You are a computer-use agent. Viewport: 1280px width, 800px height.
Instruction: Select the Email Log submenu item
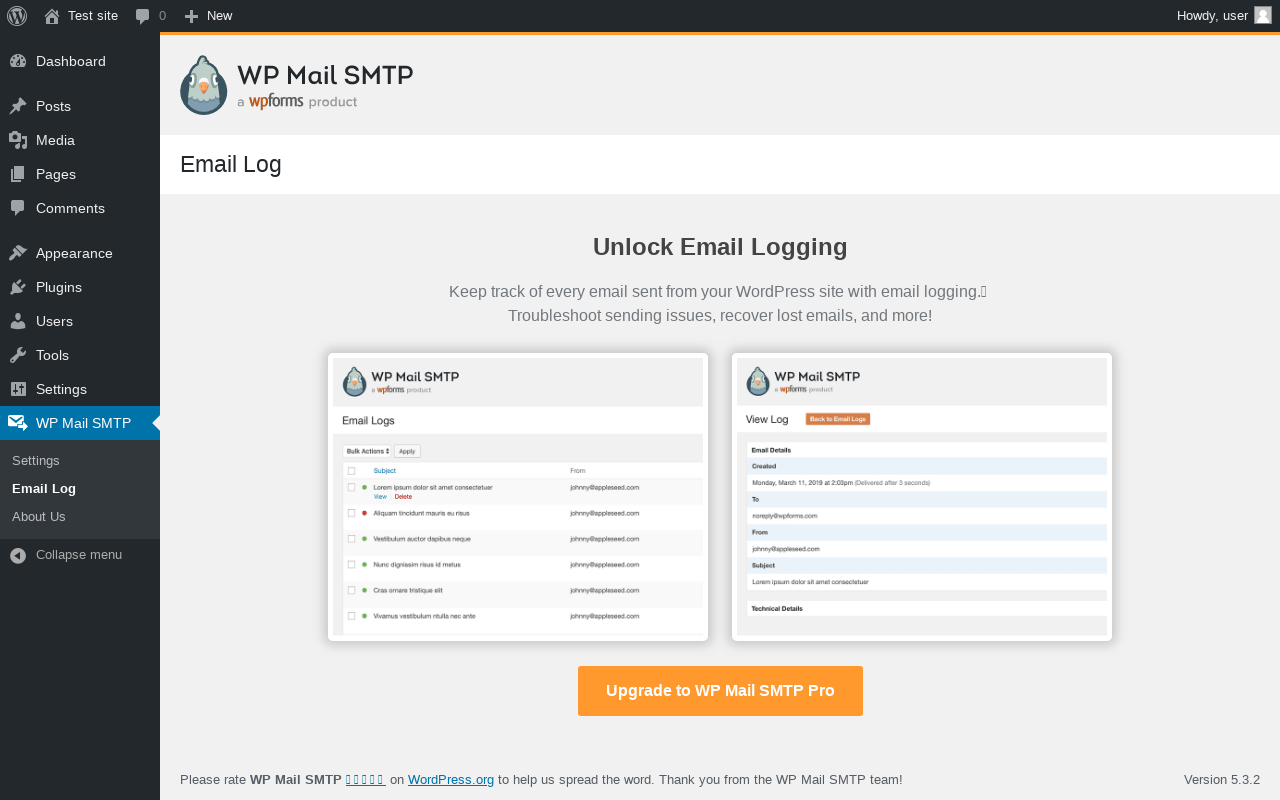coord(80,489)
